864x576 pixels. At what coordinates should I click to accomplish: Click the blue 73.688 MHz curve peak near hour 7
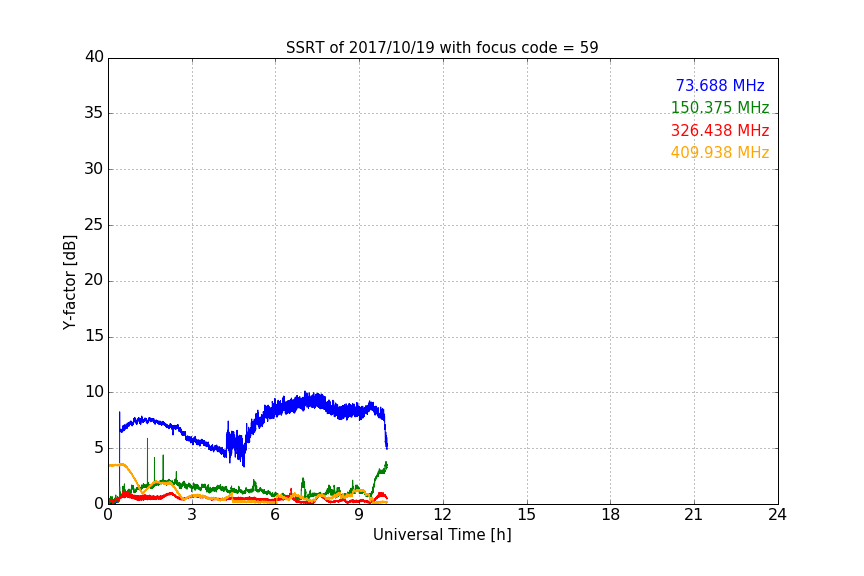306,398
